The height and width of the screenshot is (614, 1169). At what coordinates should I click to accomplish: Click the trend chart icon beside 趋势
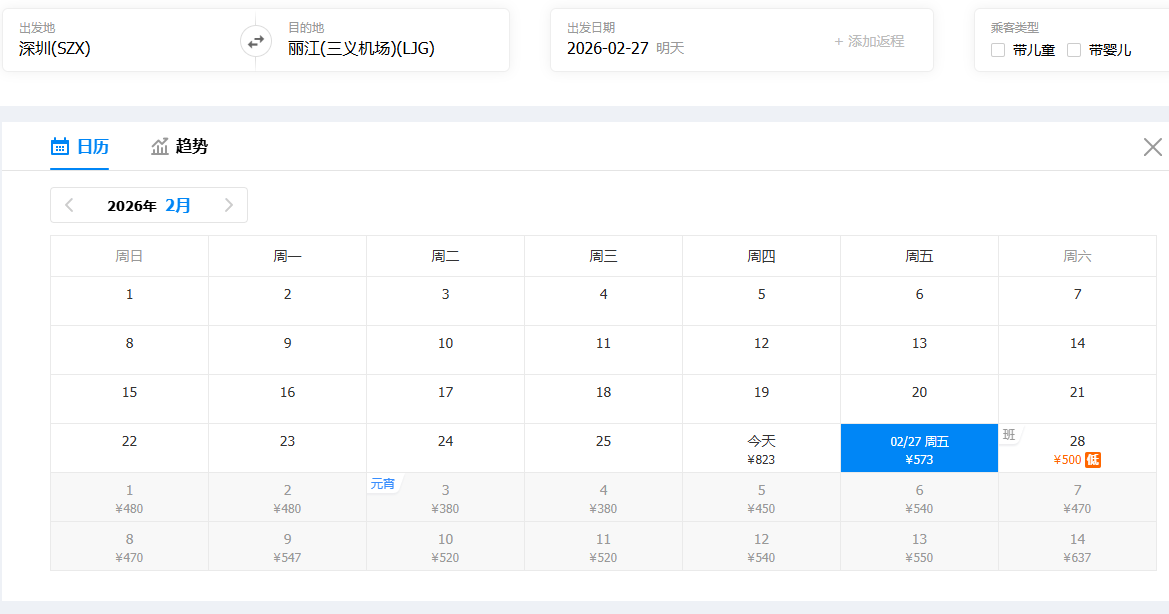[160, 147]
